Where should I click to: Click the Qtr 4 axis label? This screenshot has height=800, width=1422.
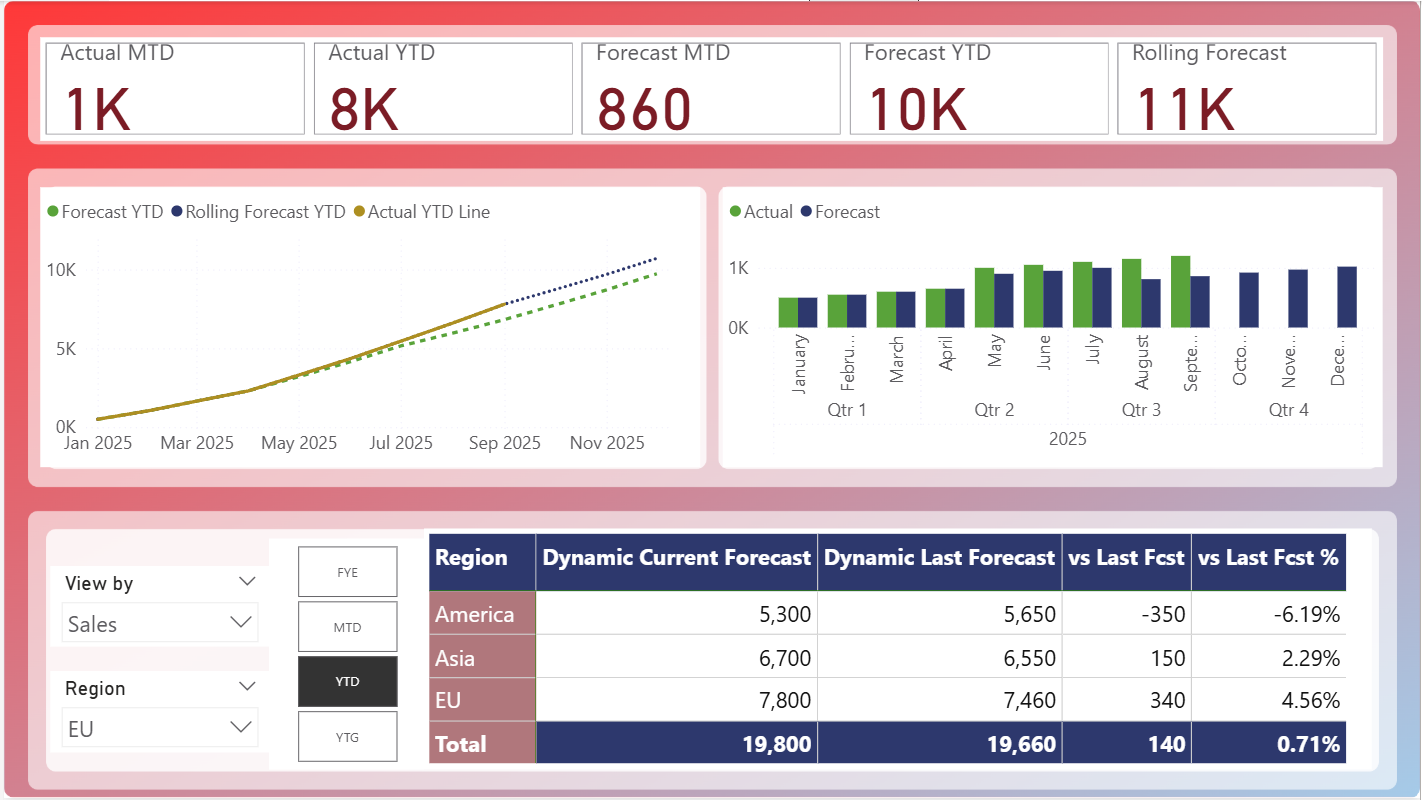tap(1288, 410)
